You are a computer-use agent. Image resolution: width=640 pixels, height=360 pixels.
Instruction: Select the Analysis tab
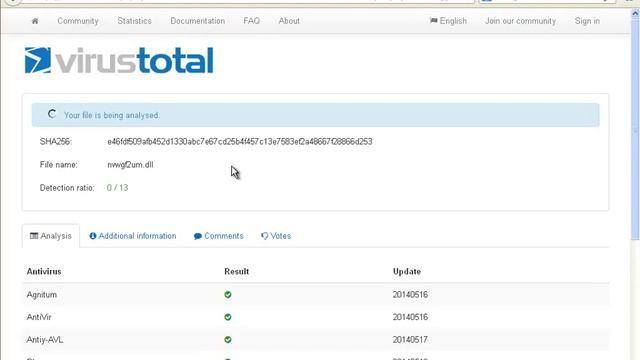point(51,236)
